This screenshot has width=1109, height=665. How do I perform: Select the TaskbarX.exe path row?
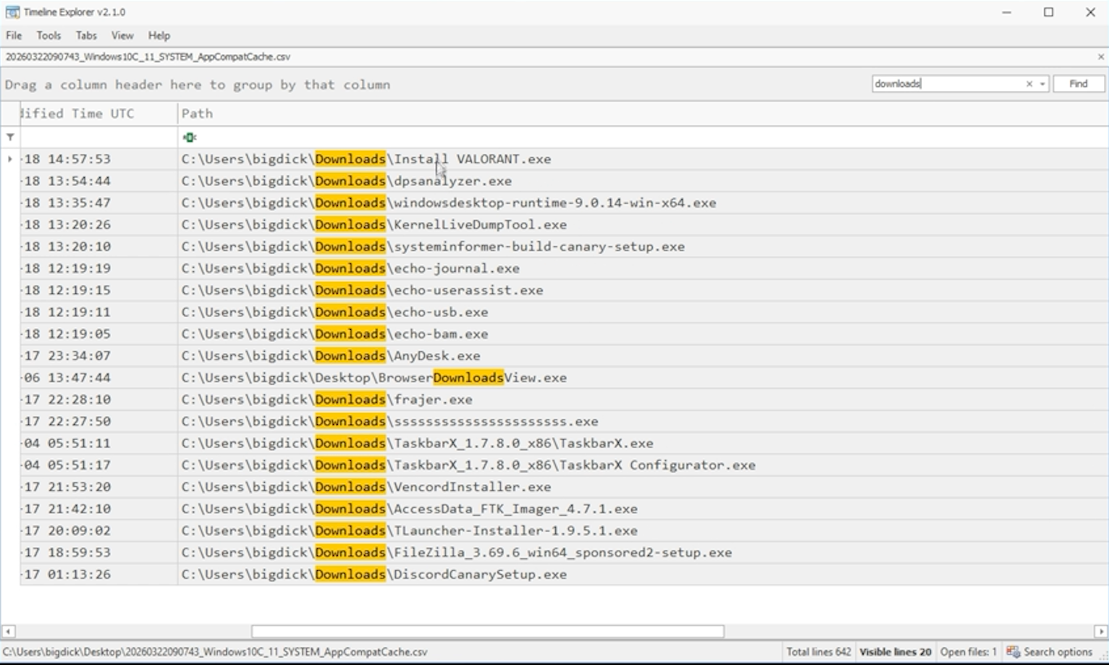click(642, 443)
